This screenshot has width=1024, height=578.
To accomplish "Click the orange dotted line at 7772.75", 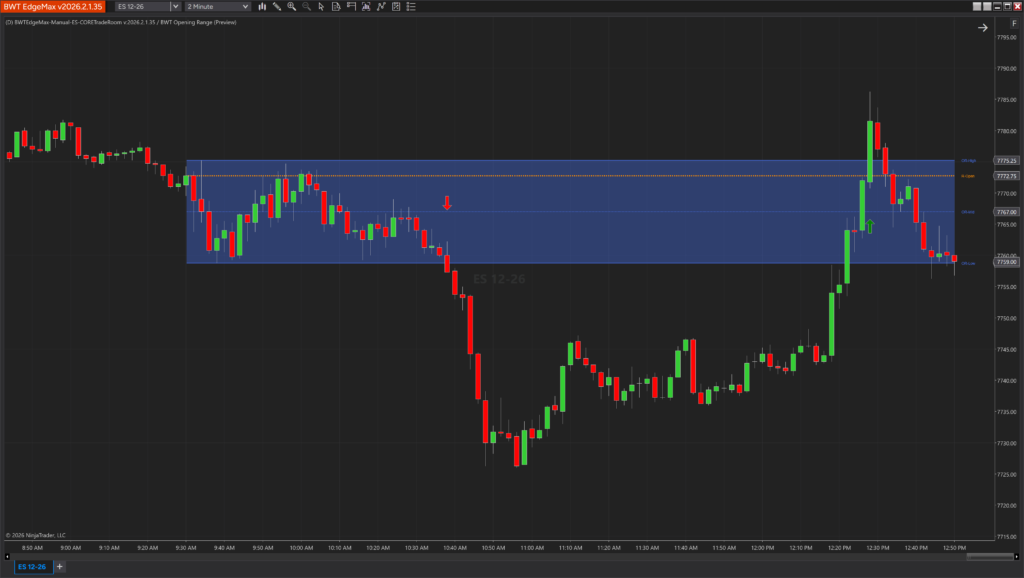I will pyautogui.click(x=570, y=176).
